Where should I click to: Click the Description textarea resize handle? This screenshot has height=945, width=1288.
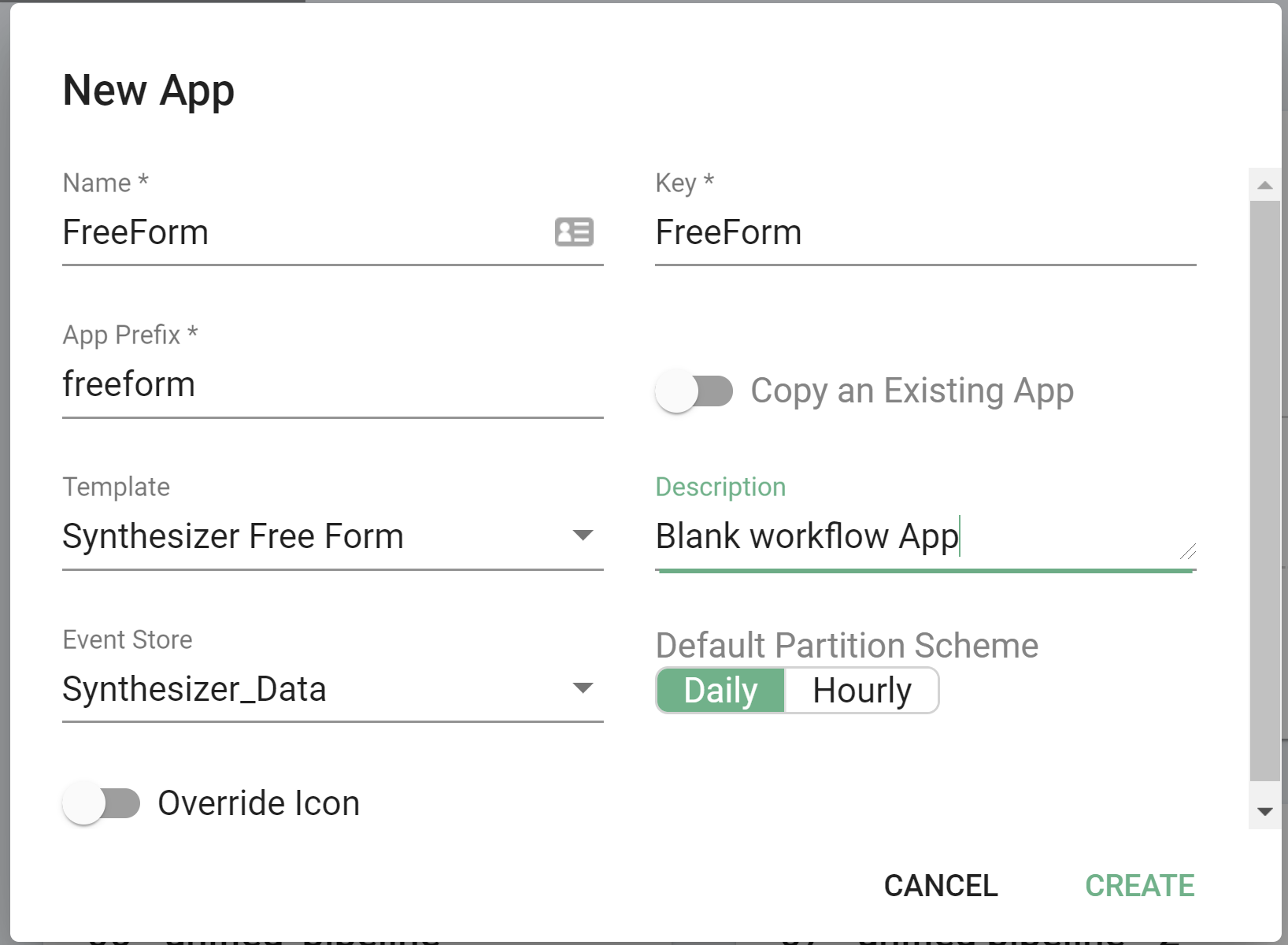pyautogui.click(x=1188, y=551)
